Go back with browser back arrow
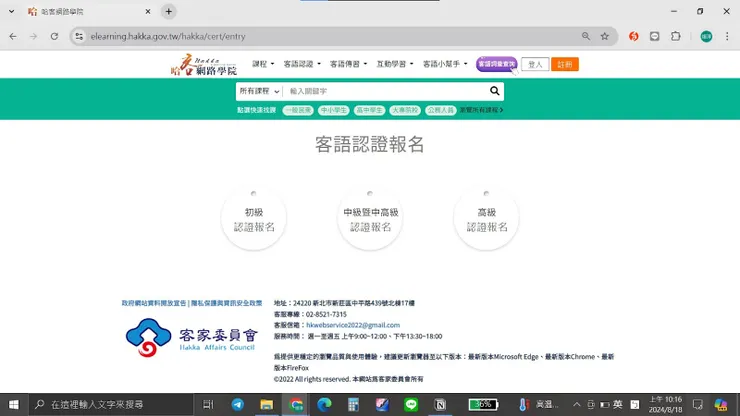Image resolution: width=740 pixels, height=416 pixels. (x=13, y=36)
